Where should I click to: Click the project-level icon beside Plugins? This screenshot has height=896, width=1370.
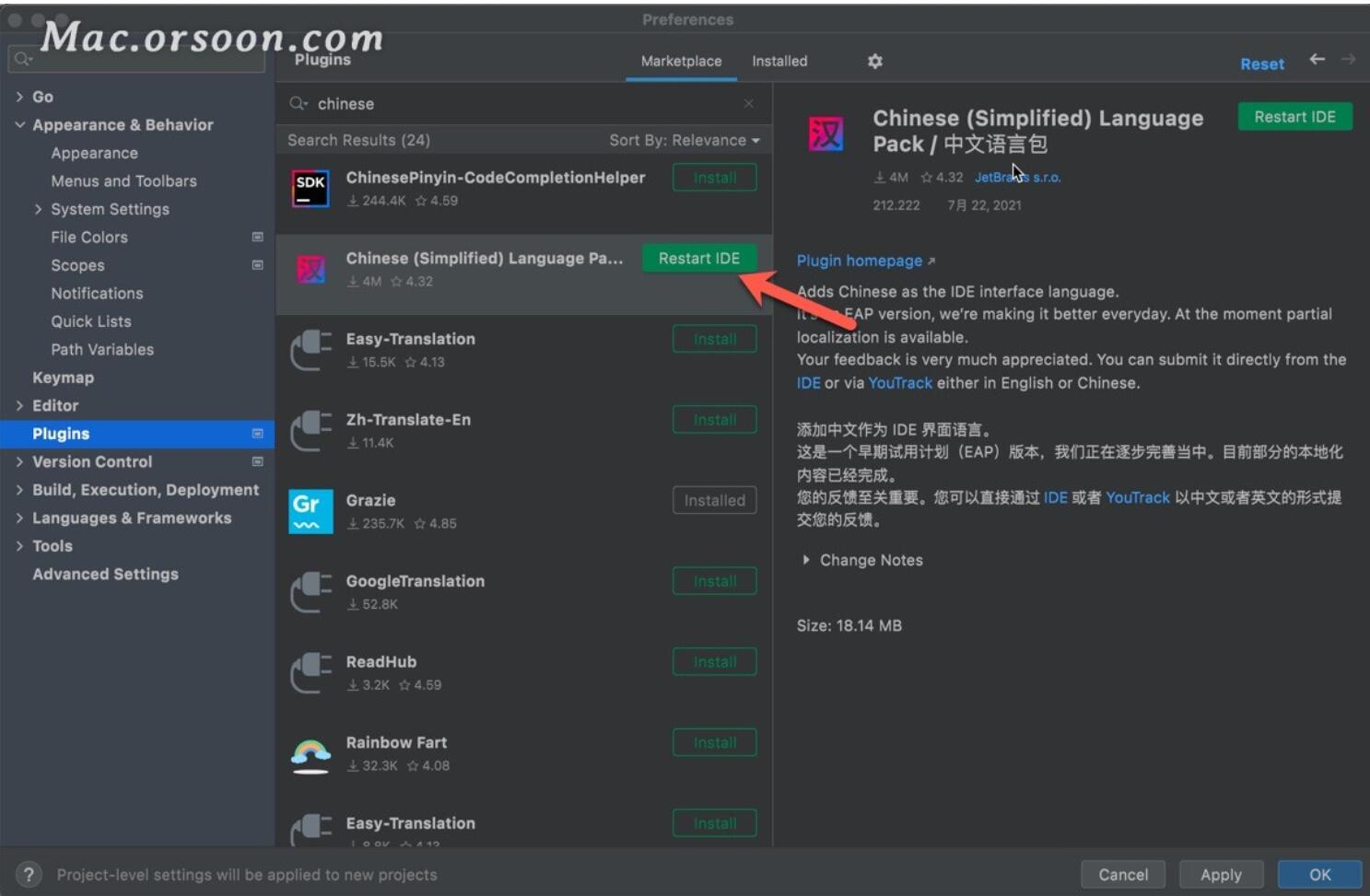tap(257, 434)
